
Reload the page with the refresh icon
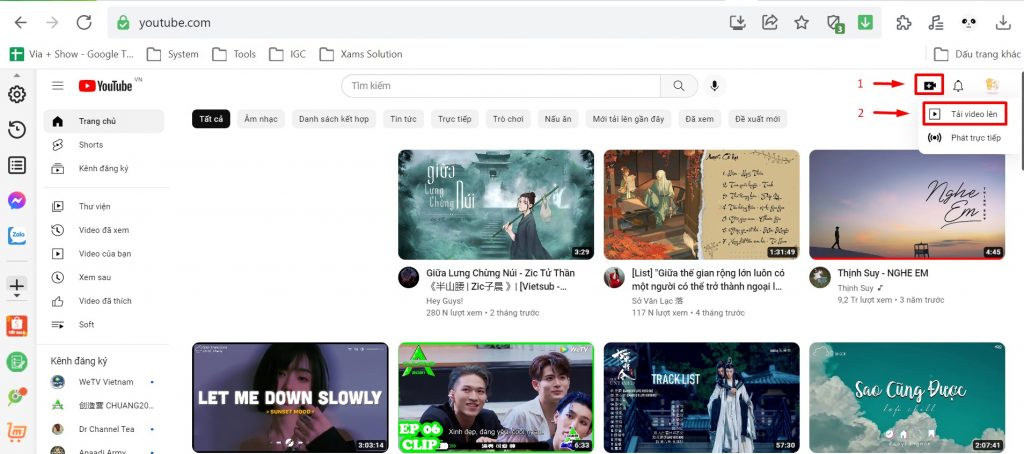[x=84, y=23]
